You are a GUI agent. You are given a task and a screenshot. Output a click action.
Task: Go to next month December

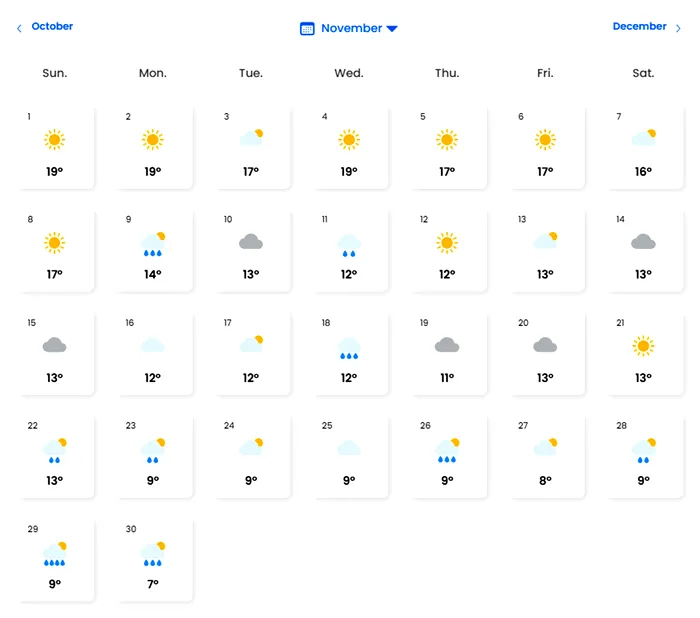click(639, 26)
